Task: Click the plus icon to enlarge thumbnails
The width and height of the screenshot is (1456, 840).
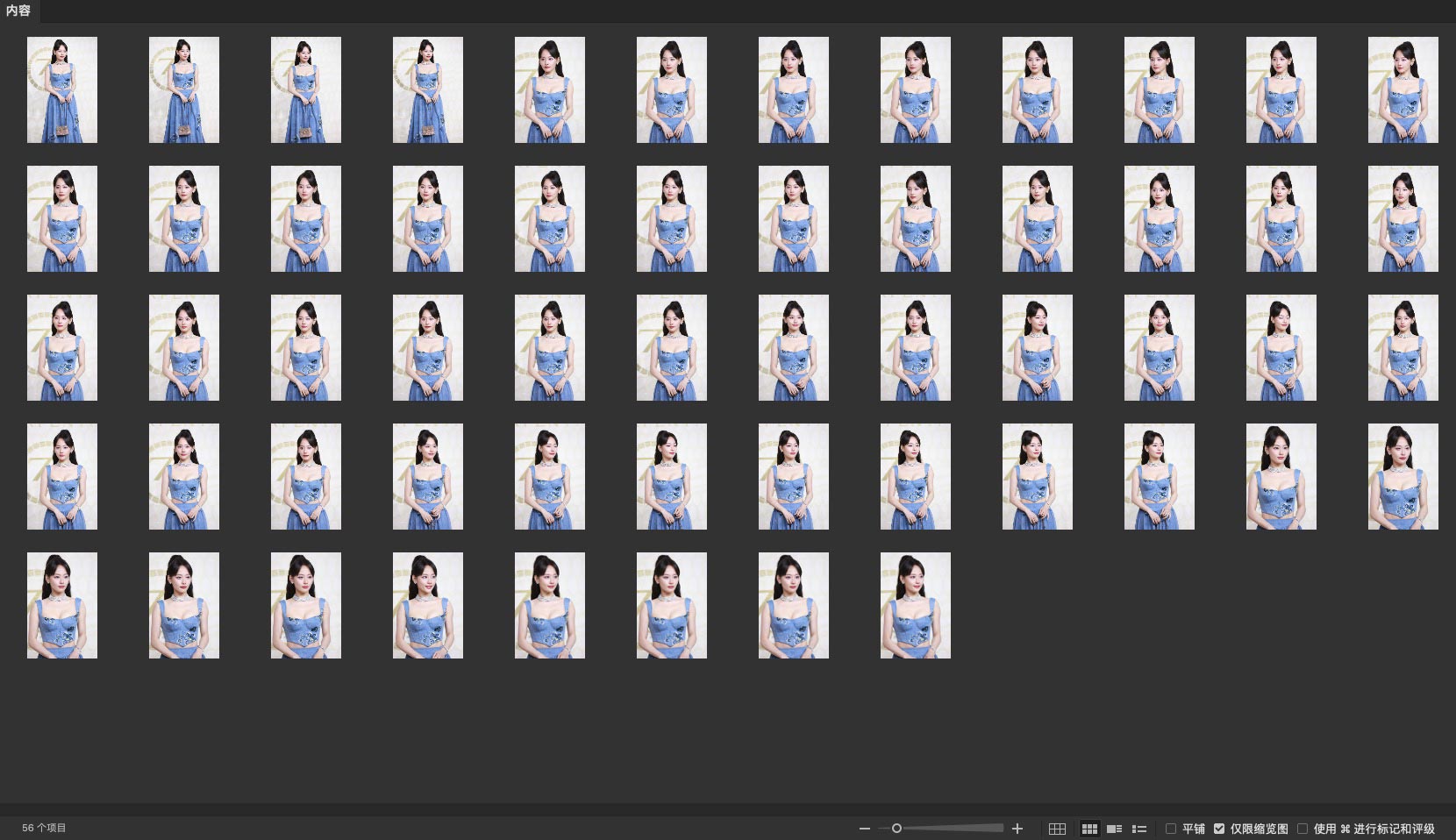Action: (1017, 829)
